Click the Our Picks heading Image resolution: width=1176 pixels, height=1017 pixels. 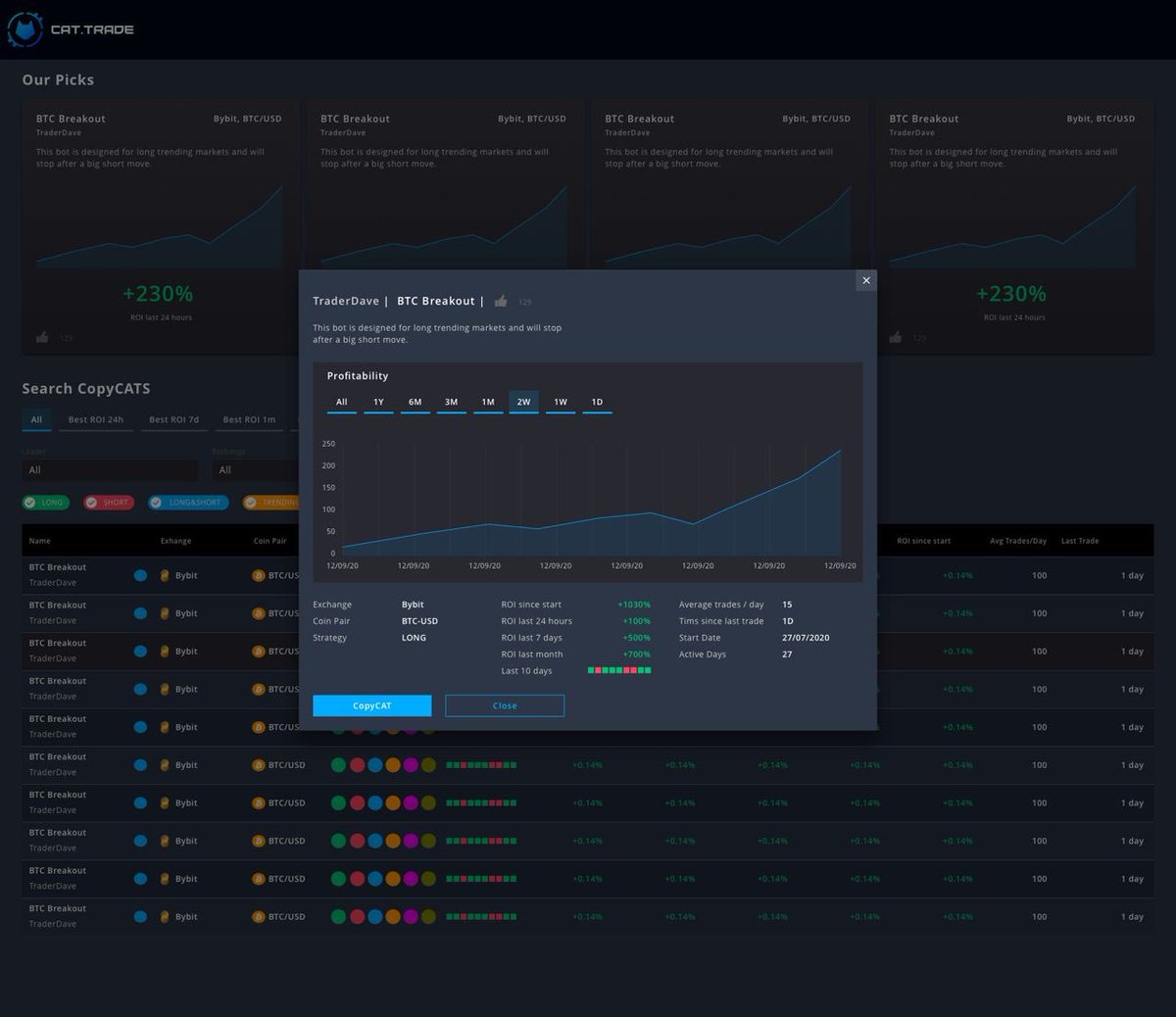[x=58, y=80]
